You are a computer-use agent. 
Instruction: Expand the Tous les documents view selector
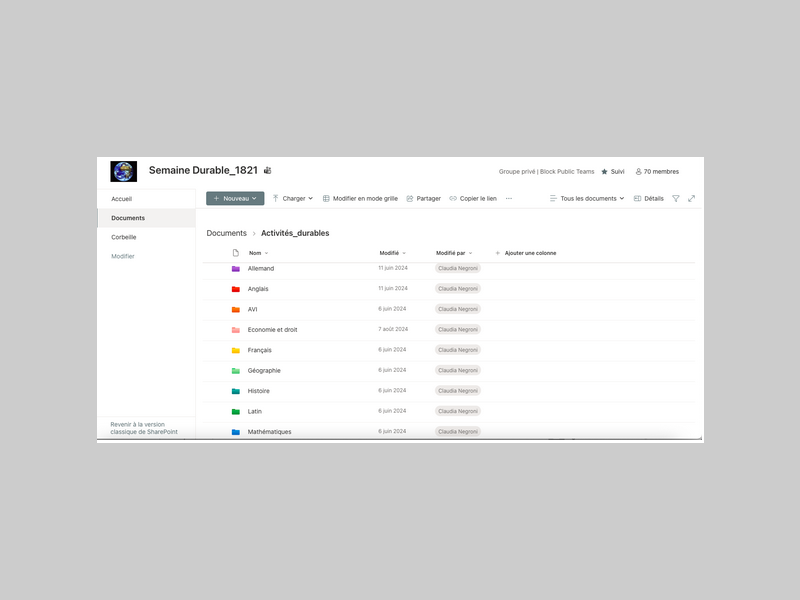pos(587,199)
